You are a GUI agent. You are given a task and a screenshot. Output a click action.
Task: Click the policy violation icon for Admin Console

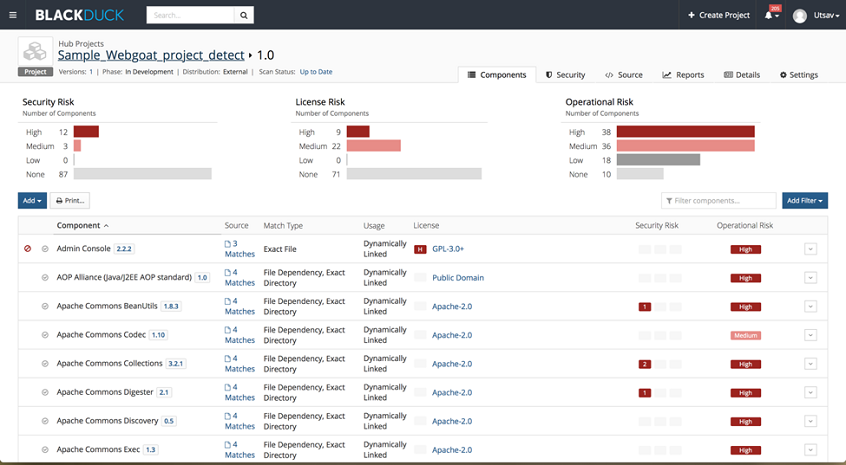[x=28, y=249]
